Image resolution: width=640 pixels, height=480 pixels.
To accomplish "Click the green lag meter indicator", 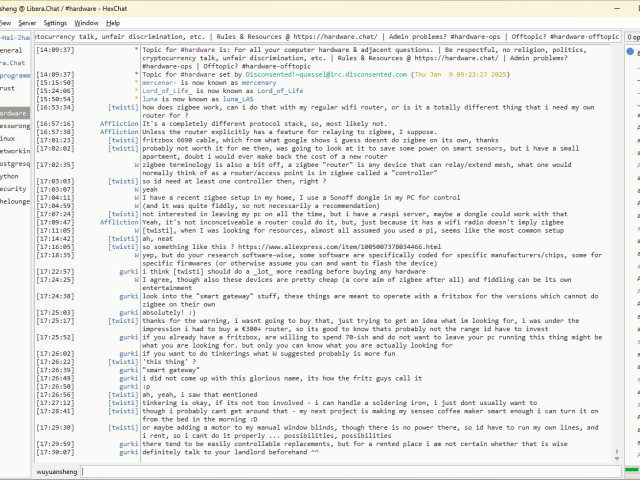I will point(631,470).
